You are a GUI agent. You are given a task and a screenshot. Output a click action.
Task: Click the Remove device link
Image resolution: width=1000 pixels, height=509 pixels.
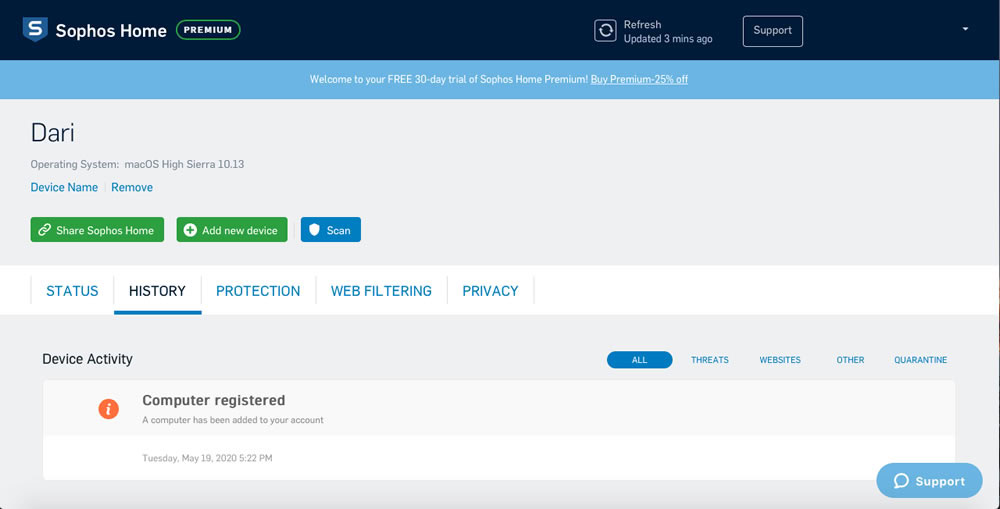coord(132,188)
